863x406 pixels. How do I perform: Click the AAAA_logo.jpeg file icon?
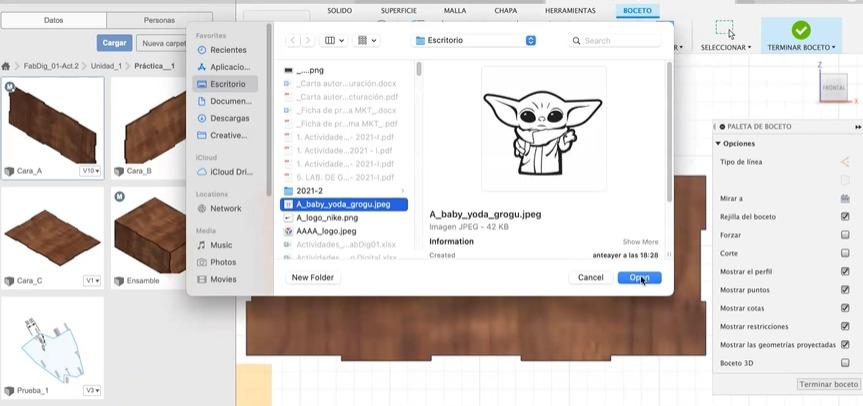[x=288, y=232]
